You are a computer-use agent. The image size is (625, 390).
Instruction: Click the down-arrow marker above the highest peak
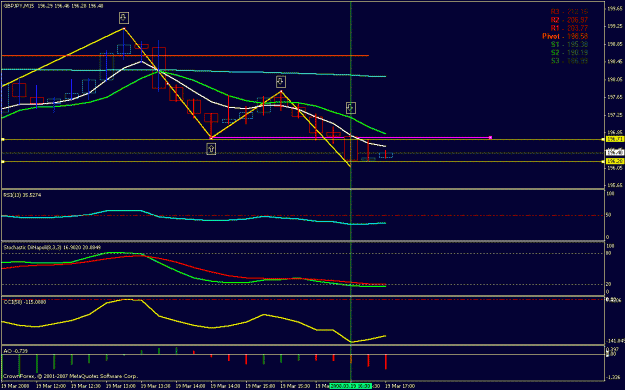pos(124,18)
